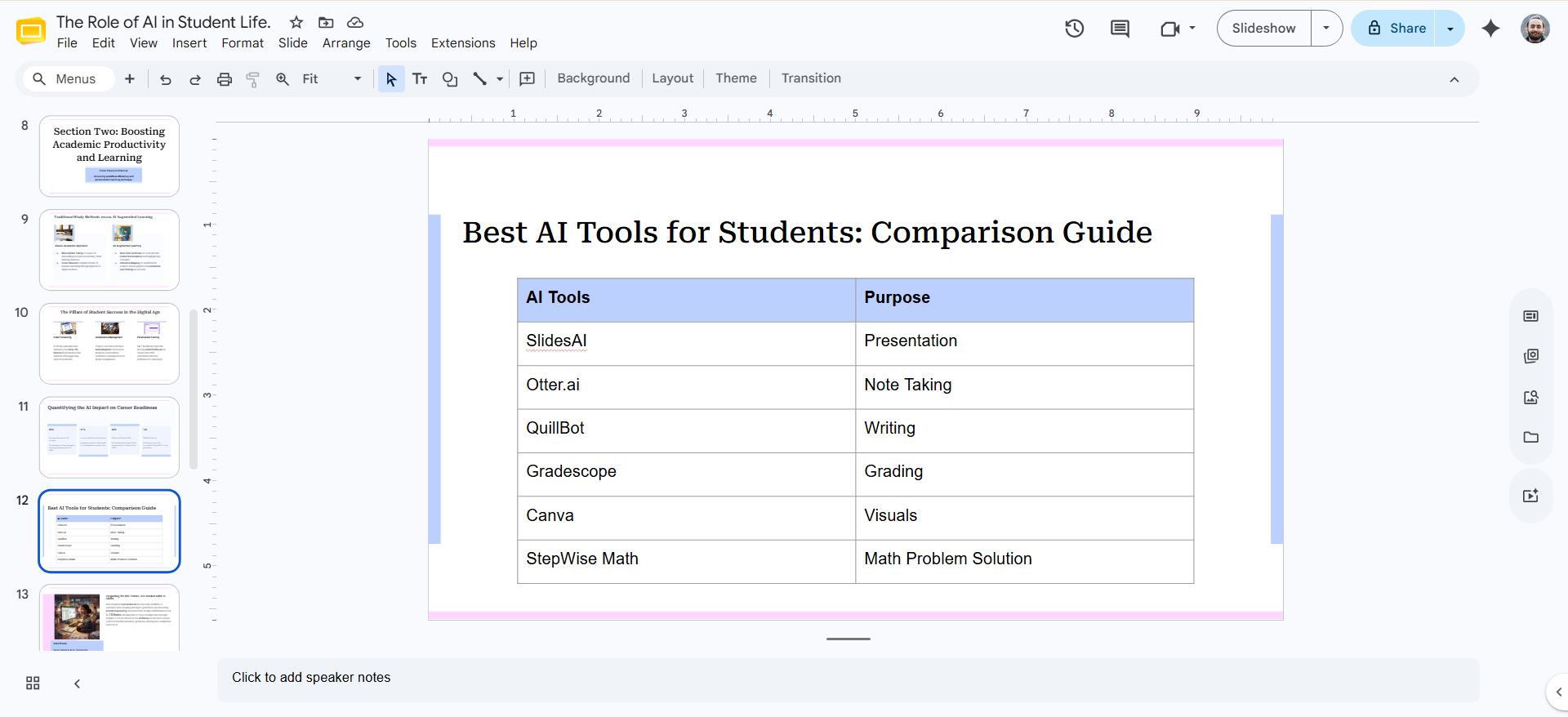Viewport: 1568px width, 717px height.
Task: Select slide 10 thumbnail
Action: (x=109, y=344)
